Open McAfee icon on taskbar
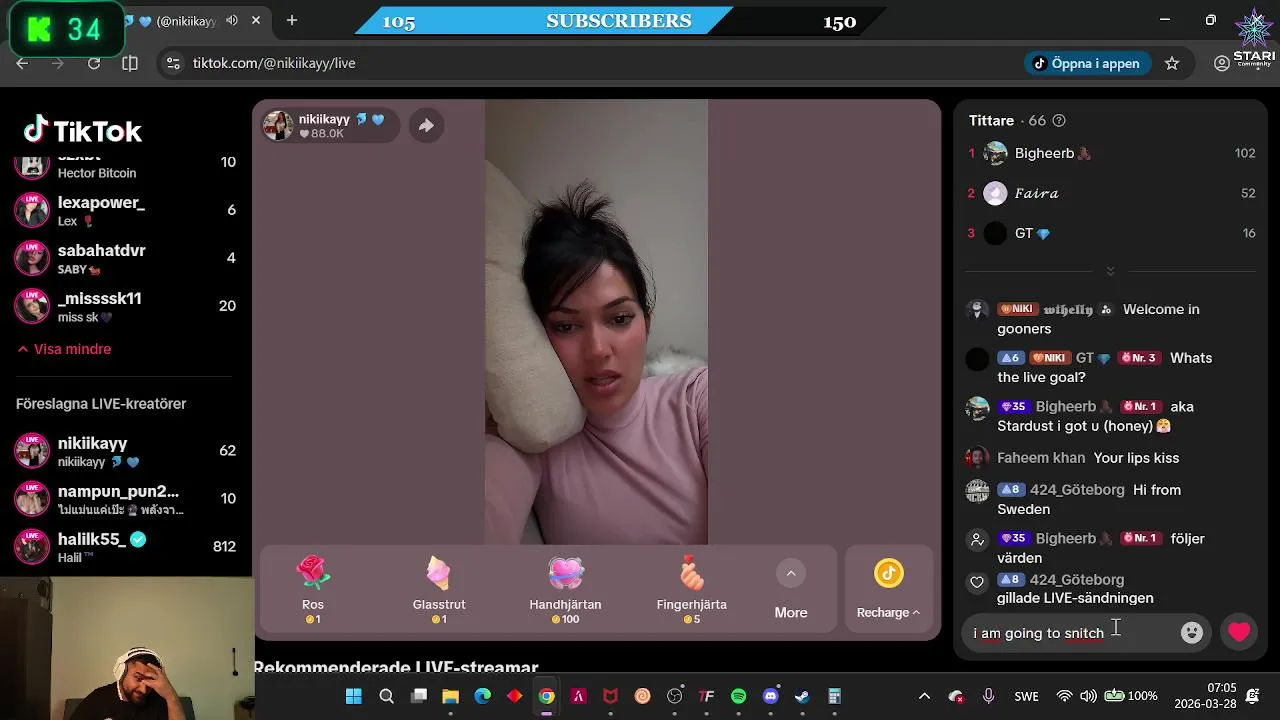The height and width of the screenshot is (720, 1280). pyautogui.click(x=610, y=696)
